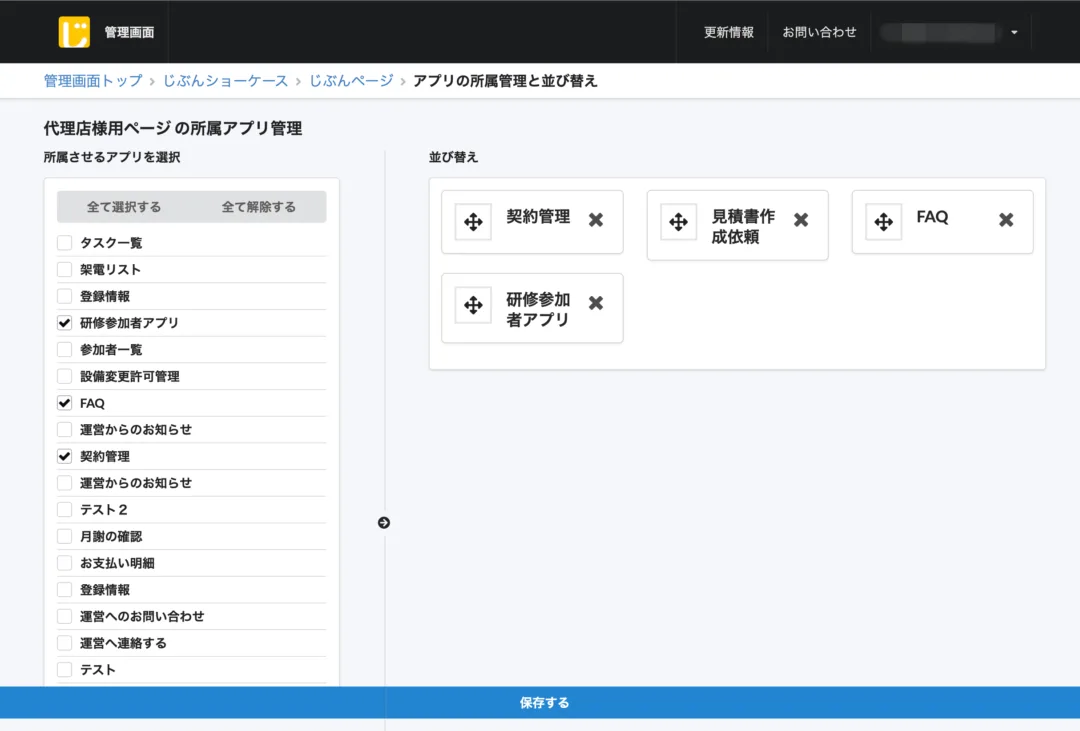Remove 研修参加者アプリ card with its X
The image size is (1080, 731).
pos(596,303)
